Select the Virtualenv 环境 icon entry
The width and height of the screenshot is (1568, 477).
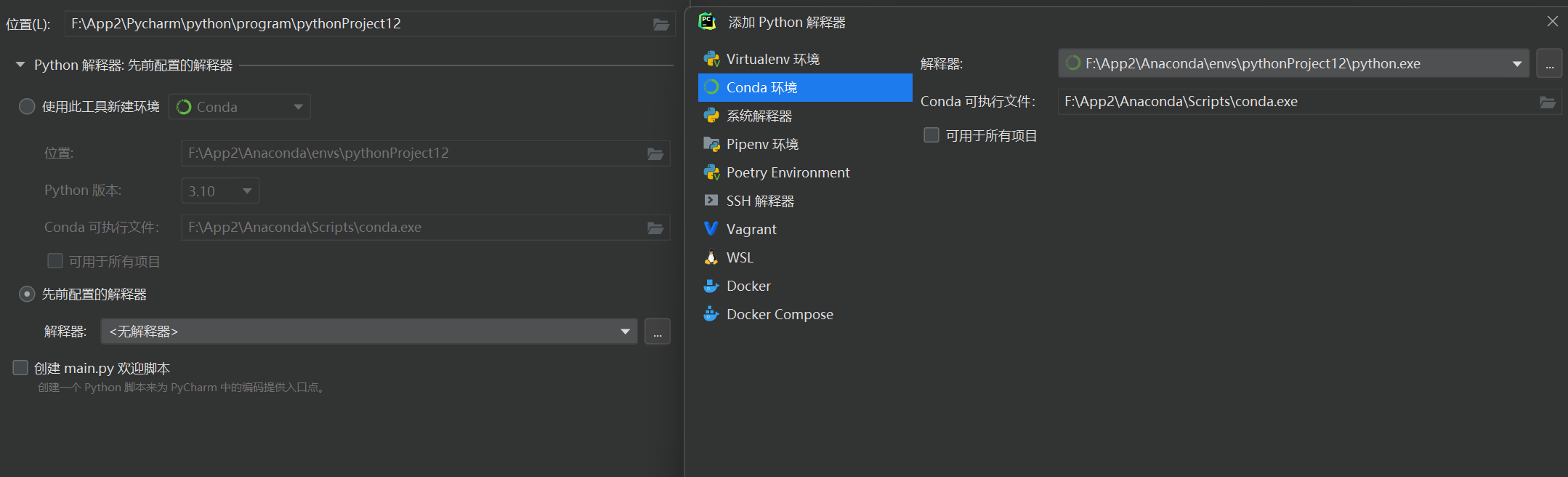711,59
